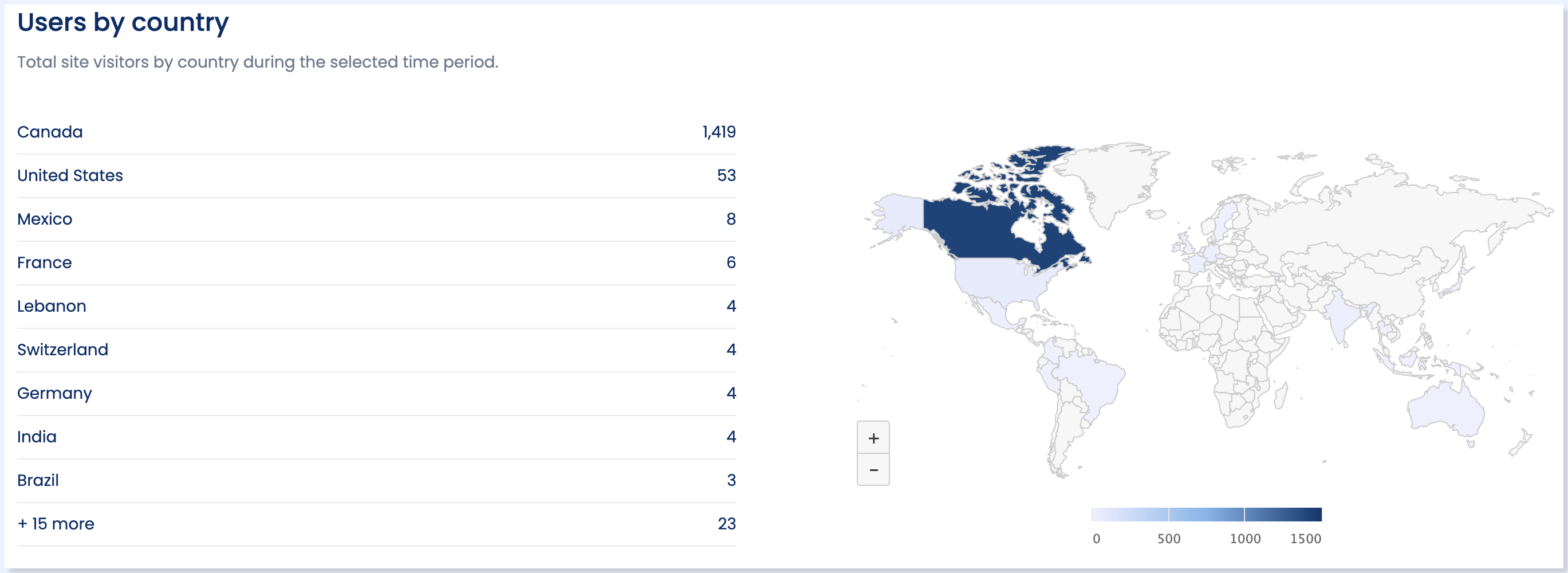Click the Switzerland country row
The width and height of the screenshot is (1568, 573).
point(376,350)
